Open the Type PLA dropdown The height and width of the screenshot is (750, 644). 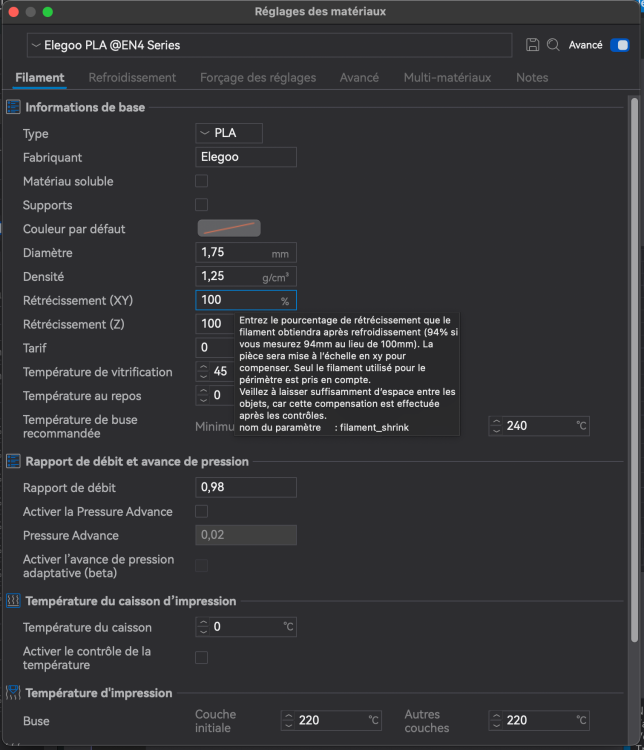[x=229, y=133]
